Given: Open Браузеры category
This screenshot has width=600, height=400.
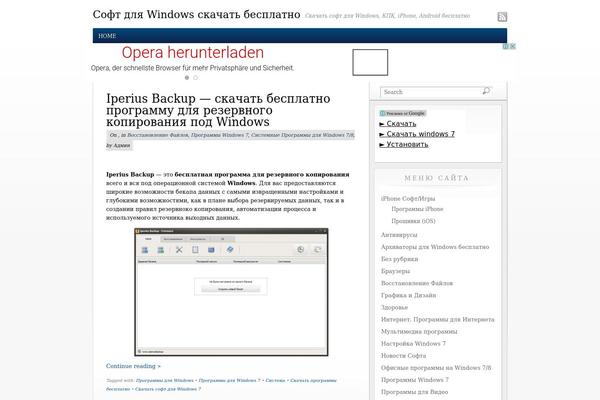Looking at the screenshot, I should pos(395,271).
